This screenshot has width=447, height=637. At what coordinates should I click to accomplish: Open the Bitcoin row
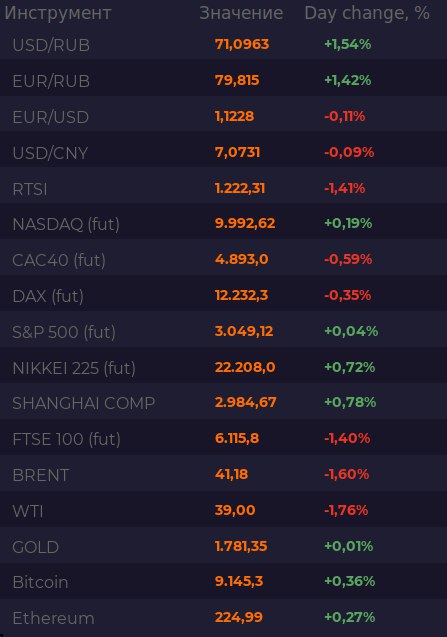click(x=224, y=582)
